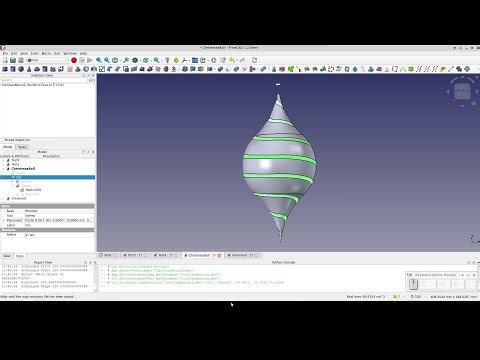The width and height of the screenshot is (480, 360).
Task: Select the highlighted Cut tree item
Action: coord(47,177)
